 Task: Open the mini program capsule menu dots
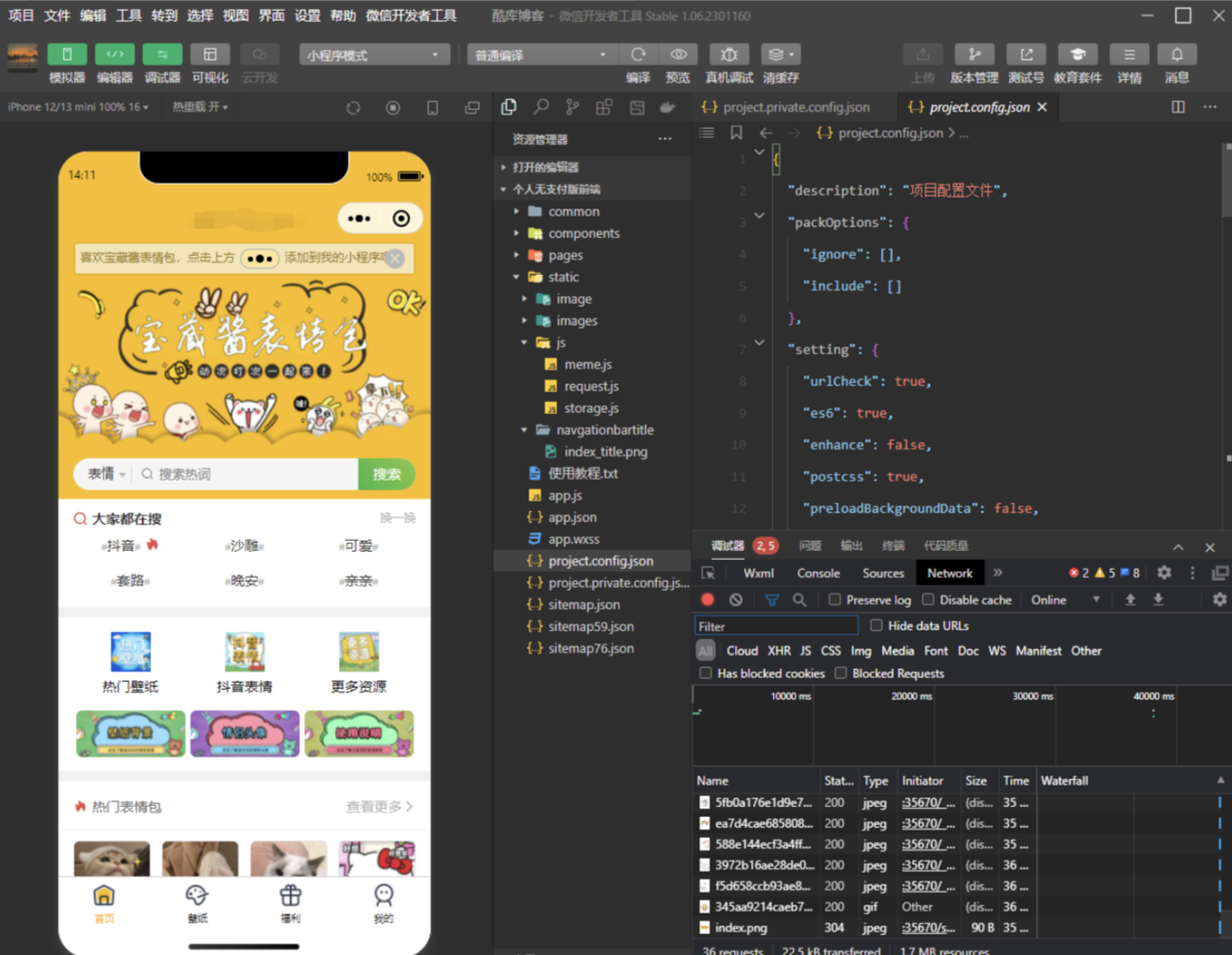coord(359,218)
